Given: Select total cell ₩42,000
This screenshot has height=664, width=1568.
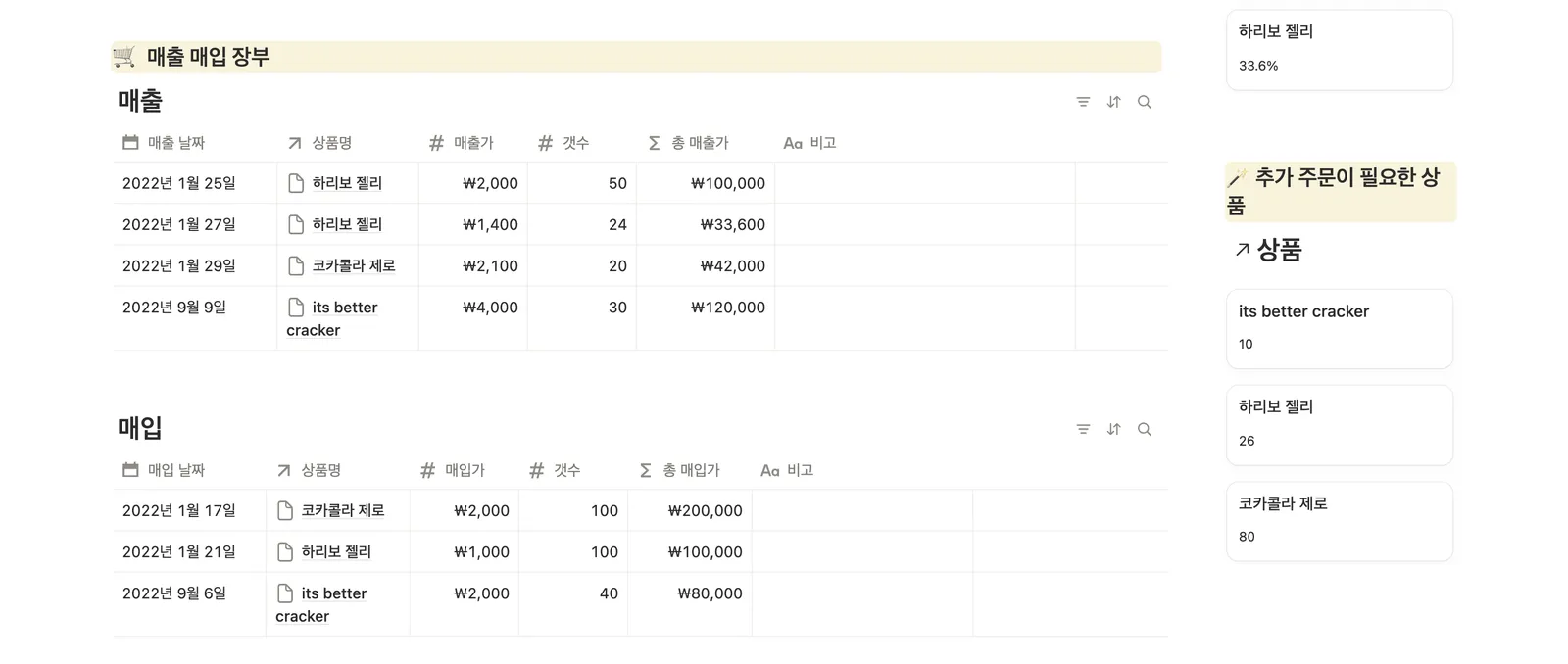Looking at the screenshot, I should tap(706, 265).
